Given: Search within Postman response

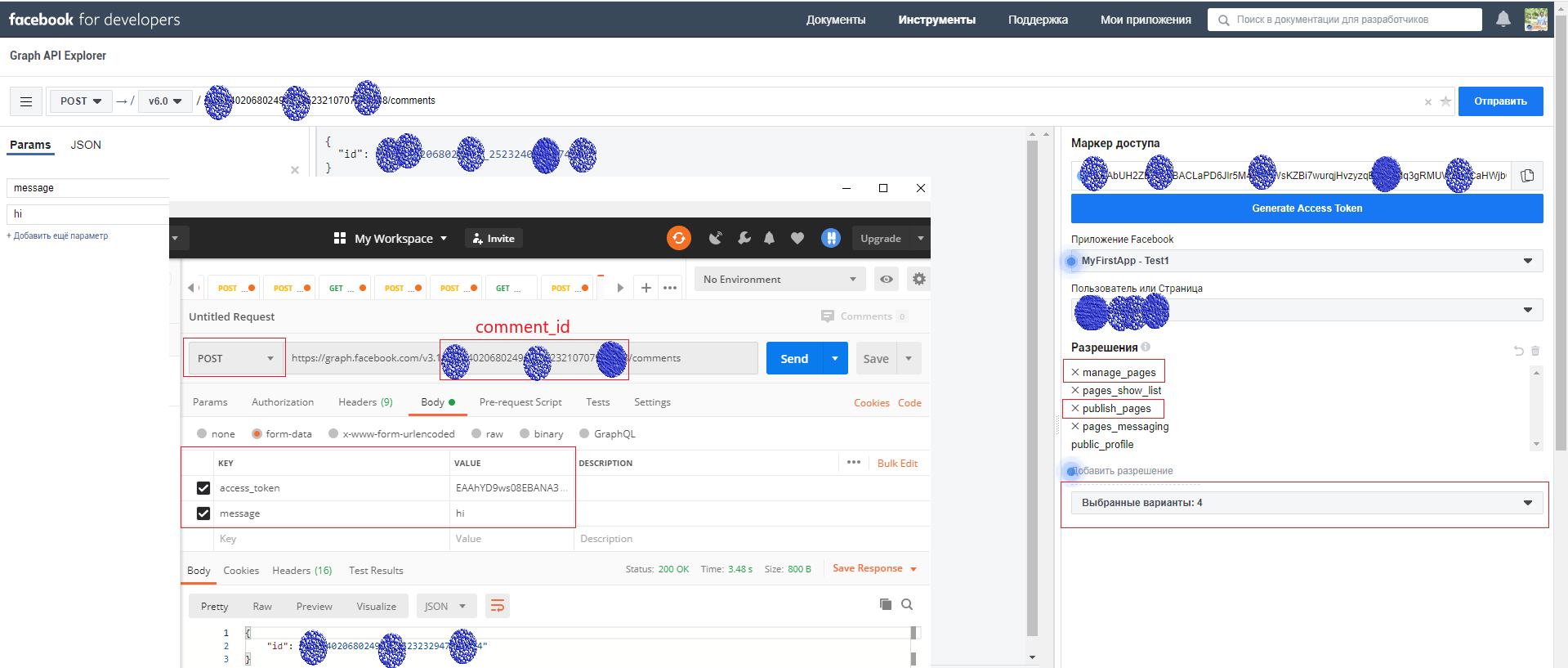Looking at the screenshot, I should (x=907, y=604).
